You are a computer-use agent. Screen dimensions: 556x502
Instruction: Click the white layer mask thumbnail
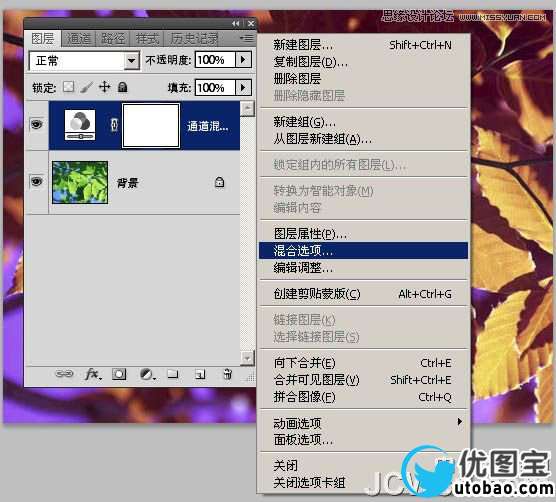[x=151, y=126]
